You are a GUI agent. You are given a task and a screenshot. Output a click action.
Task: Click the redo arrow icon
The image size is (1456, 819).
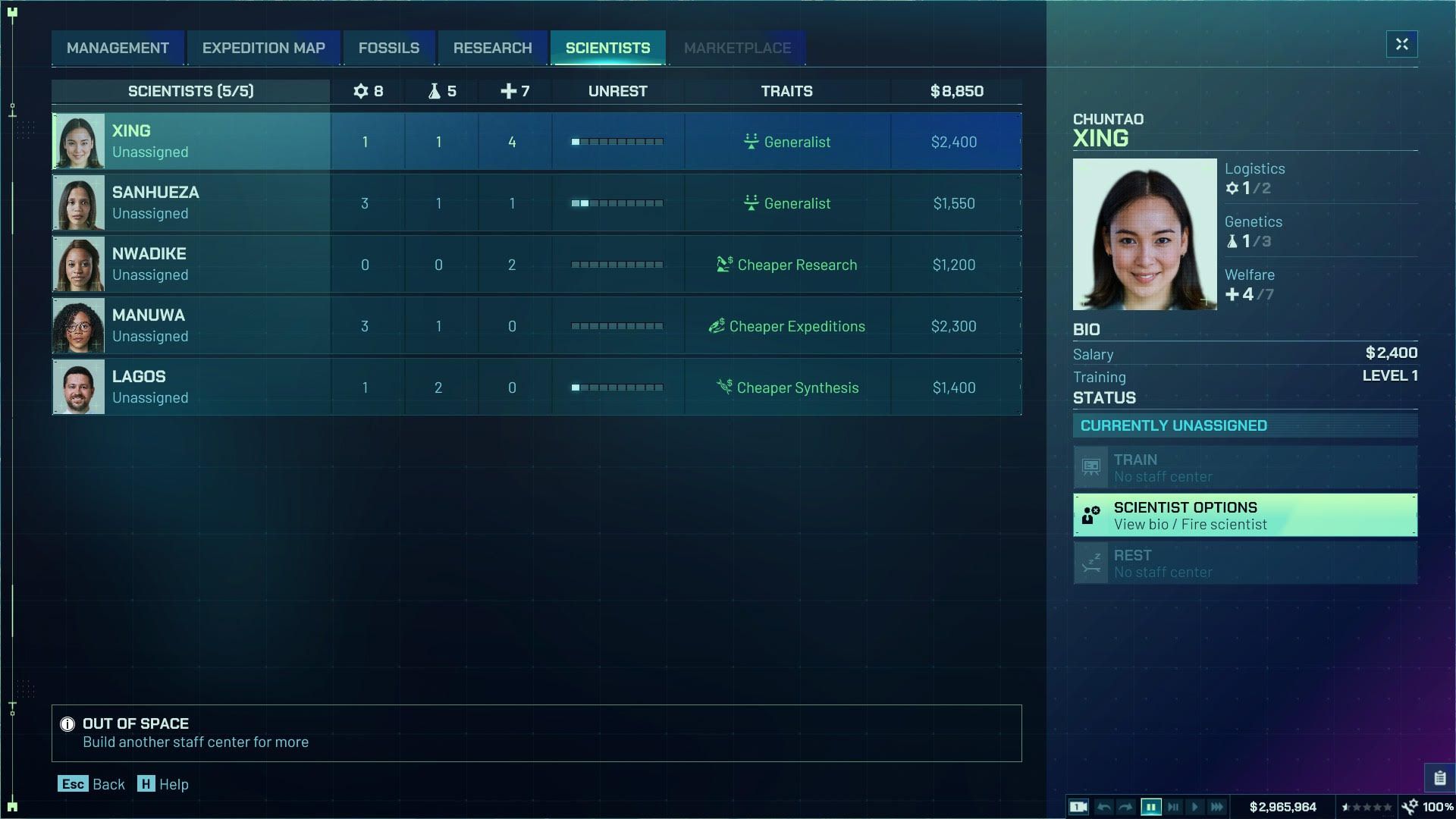pos(1126,807)
